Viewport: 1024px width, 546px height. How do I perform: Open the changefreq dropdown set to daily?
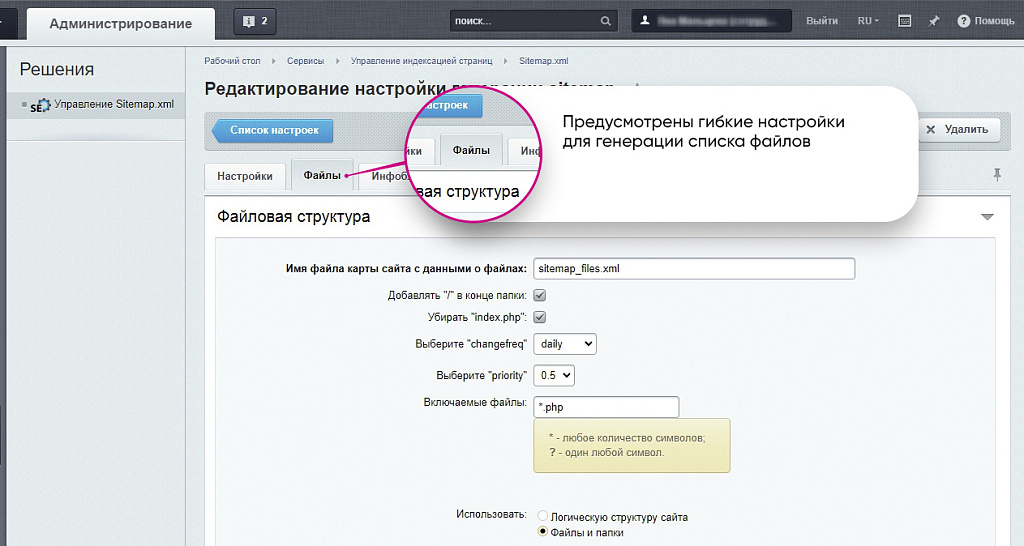click(x=565, y=344)
